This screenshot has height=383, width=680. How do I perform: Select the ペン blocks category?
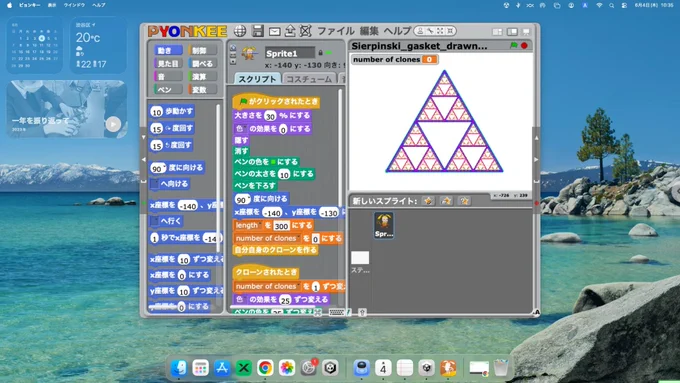click(168, 89)
